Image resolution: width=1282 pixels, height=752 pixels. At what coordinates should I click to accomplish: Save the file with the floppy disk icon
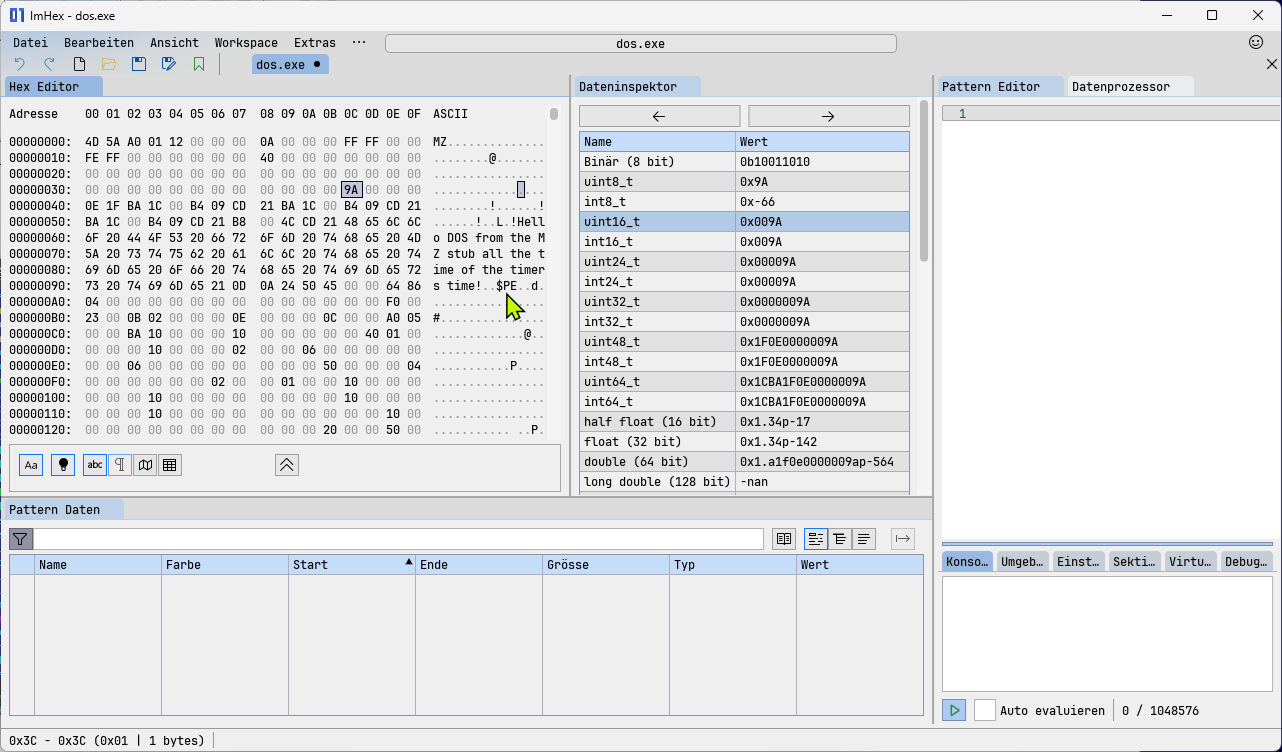point(139,64)
